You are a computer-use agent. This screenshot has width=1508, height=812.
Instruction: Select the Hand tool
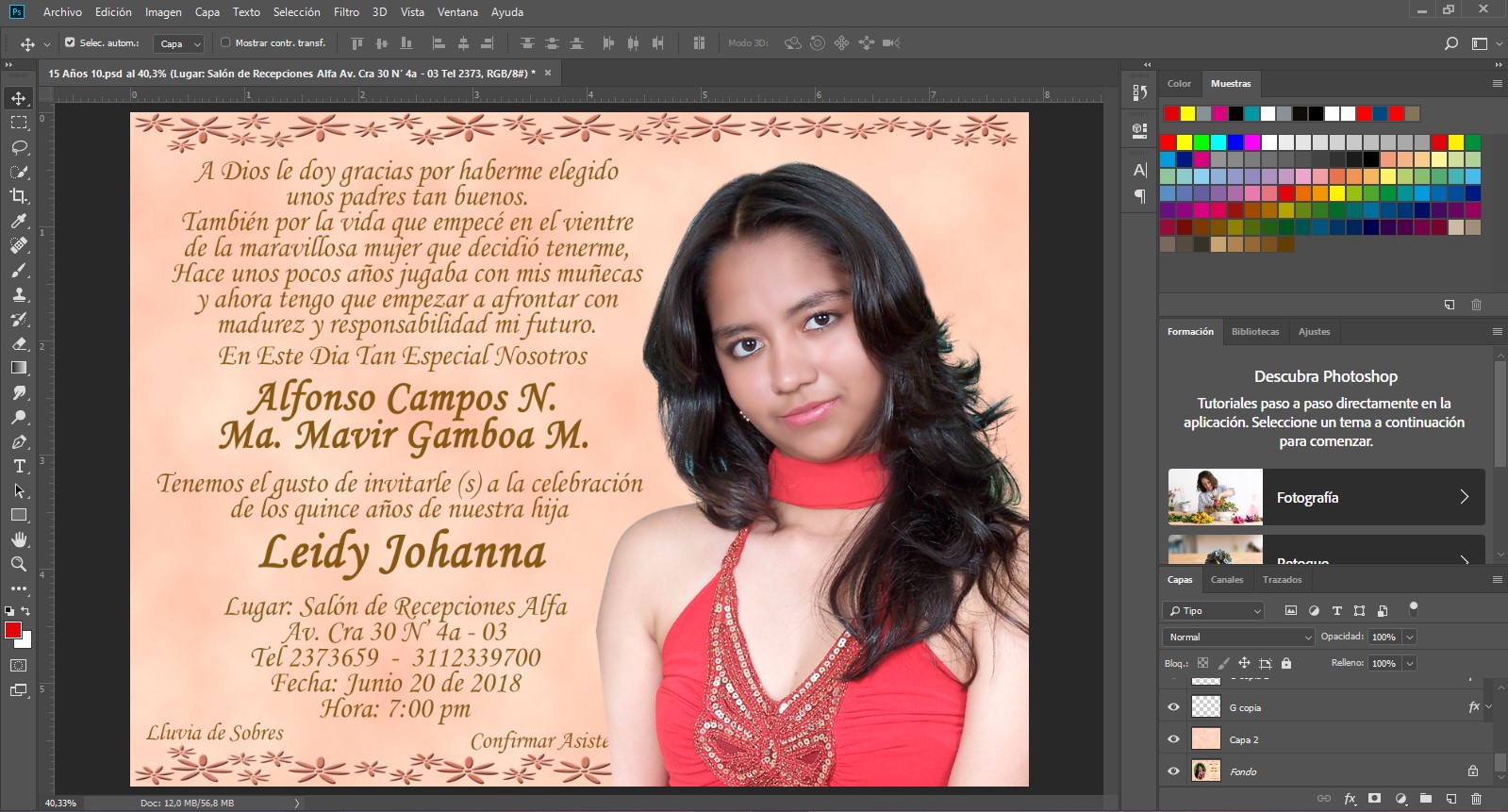click(19, 539)
